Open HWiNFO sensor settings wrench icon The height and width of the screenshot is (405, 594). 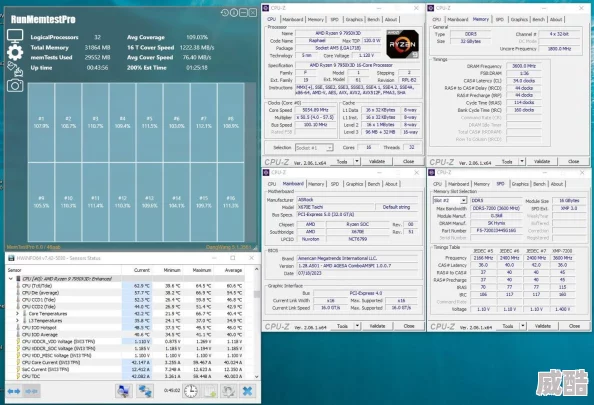[228, 391]
